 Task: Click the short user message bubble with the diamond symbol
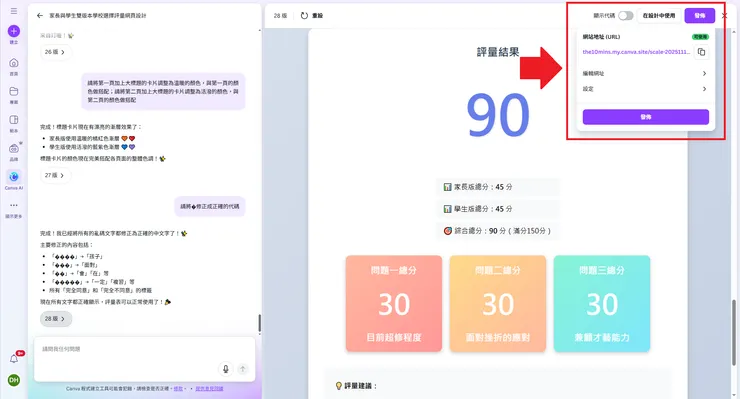click(x=210, y=206)
